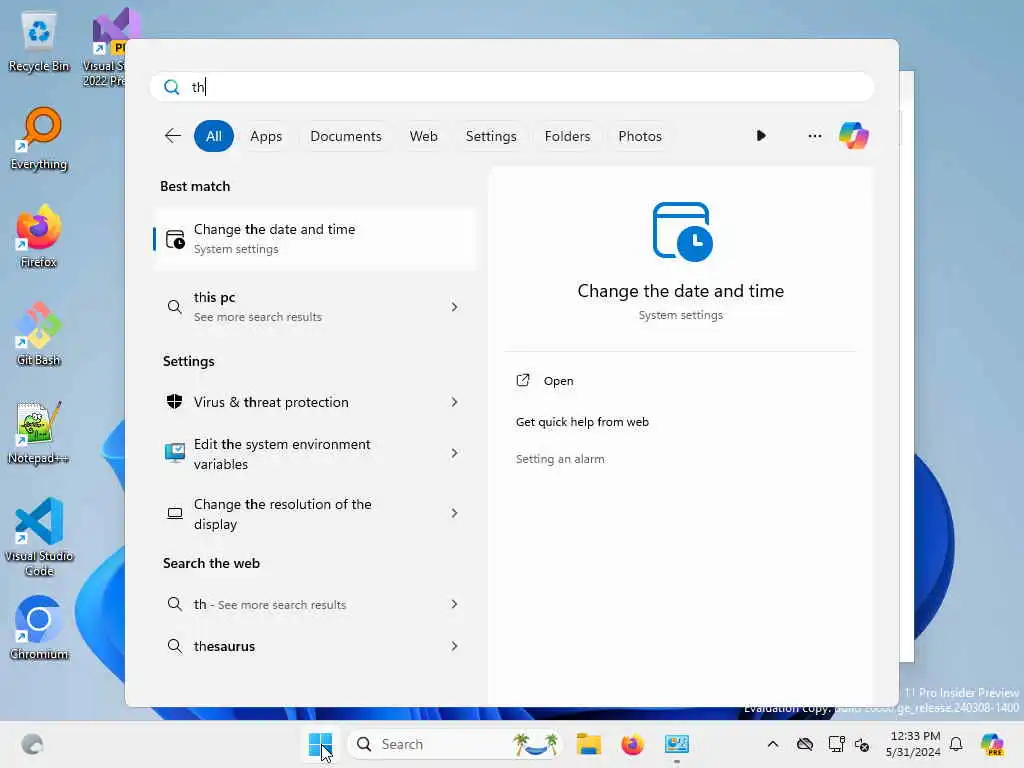The height and width of the screenshot is (768, 1024).
Task: Switch to the Documents filter tab
Action: tap(345, 136)
